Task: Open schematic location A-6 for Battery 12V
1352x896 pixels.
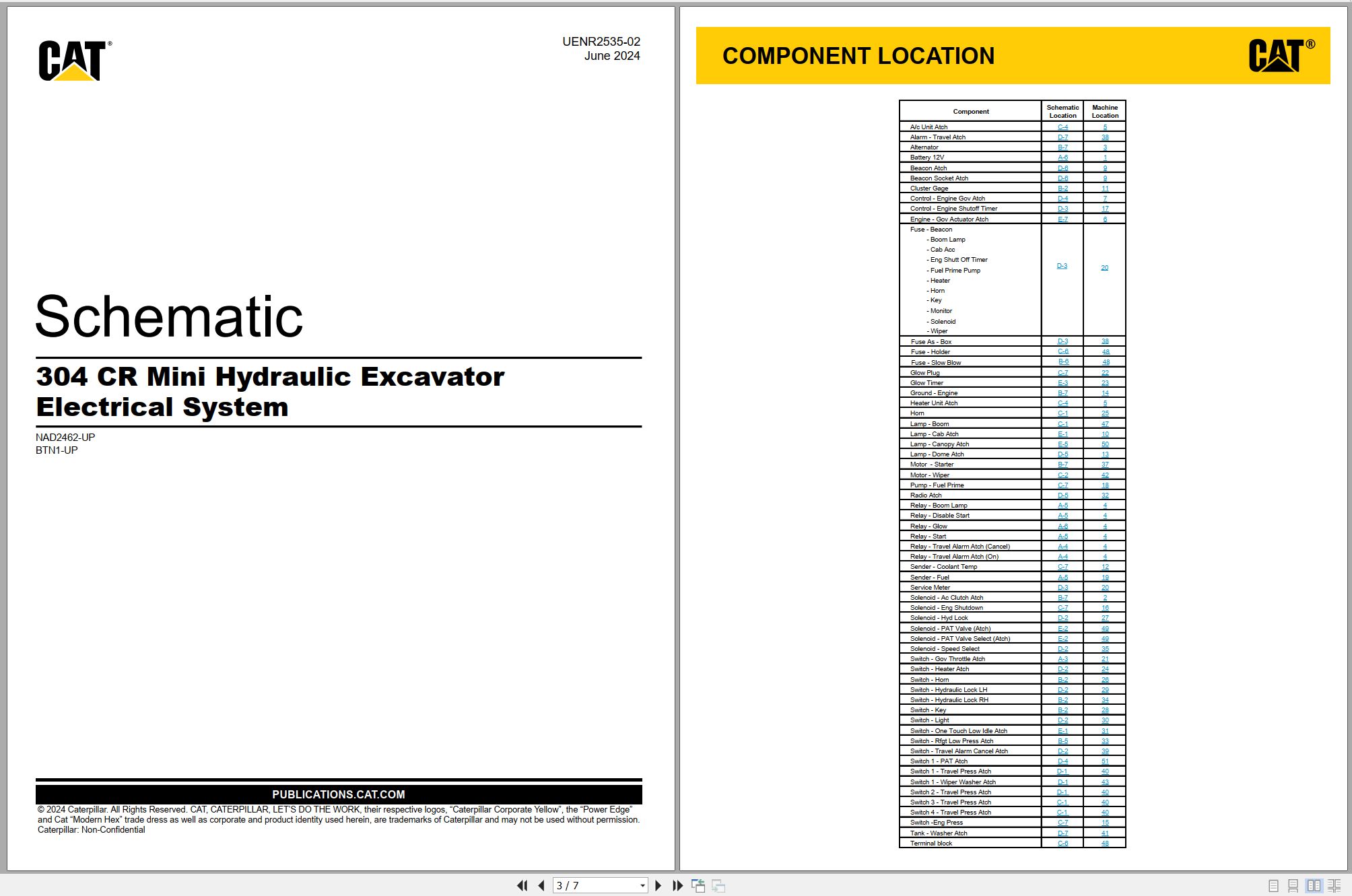Action: pyautogui.click(x=1062, y=158)
